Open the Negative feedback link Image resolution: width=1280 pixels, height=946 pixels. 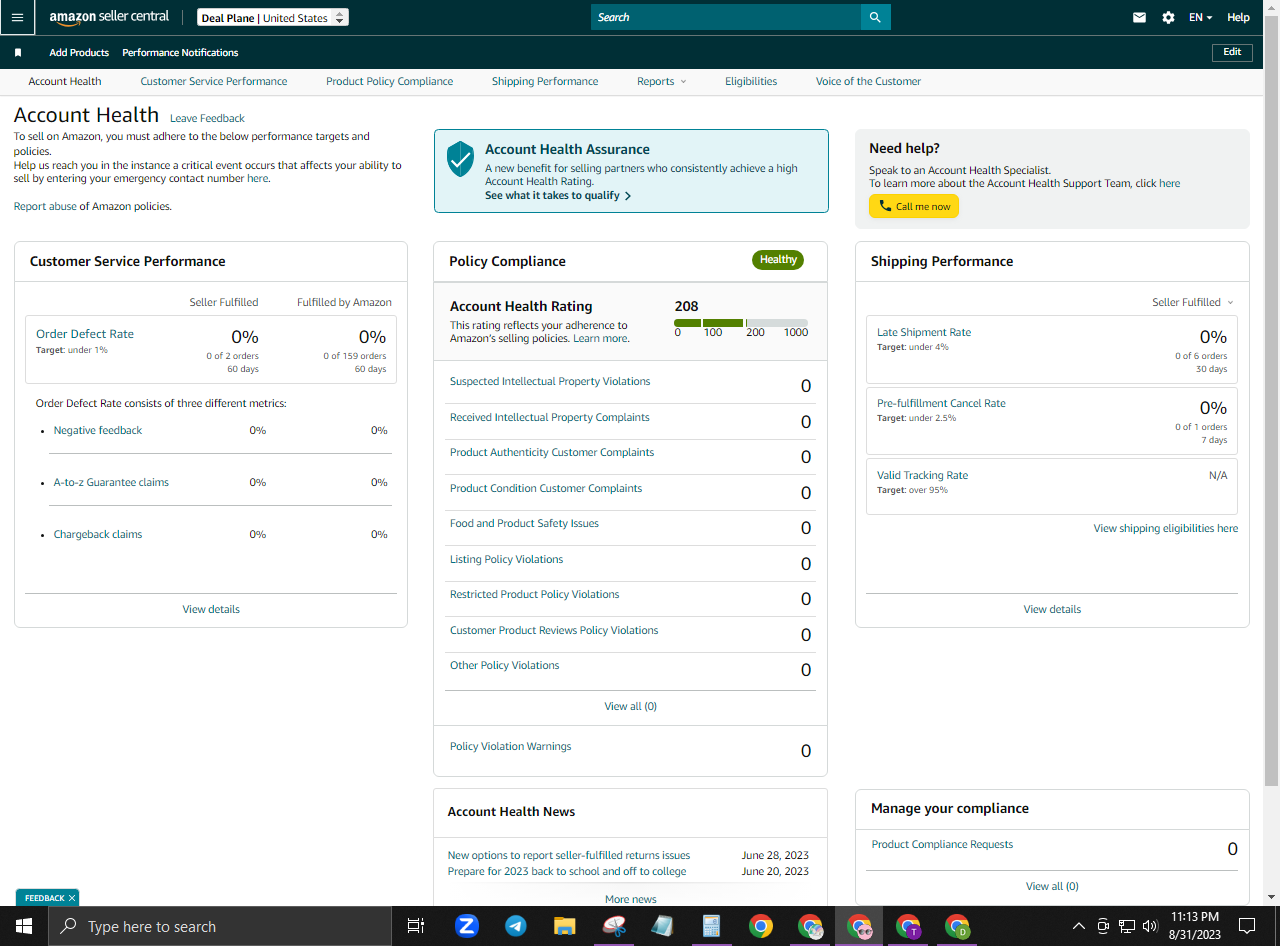[x=98, y=430]
